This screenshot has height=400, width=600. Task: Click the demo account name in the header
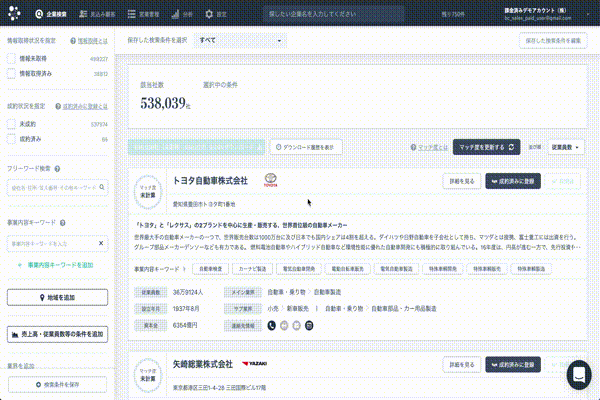pyautogui.click(x=535, y=10)
